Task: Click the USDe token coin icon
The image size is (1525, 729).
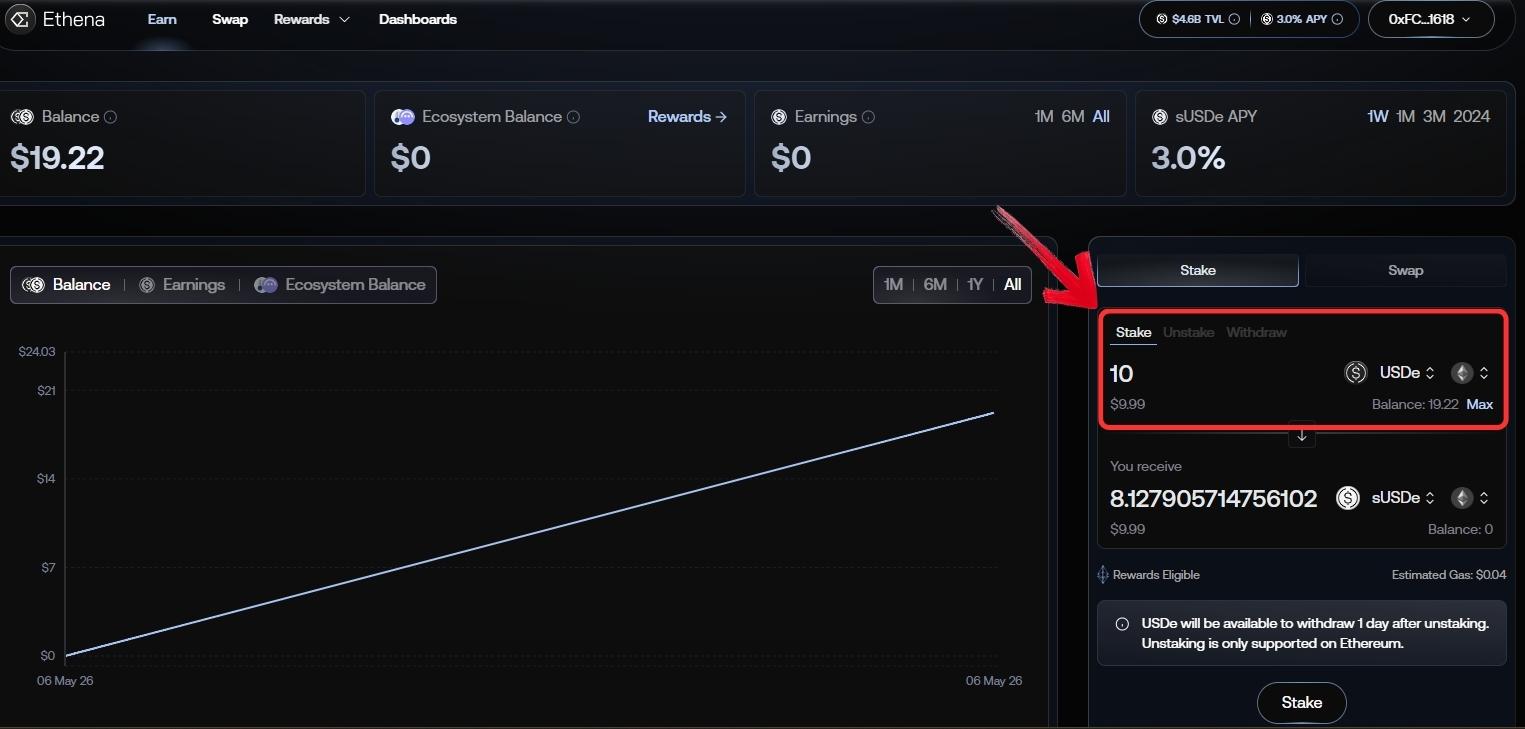Action: click(x=1356, y=373)
